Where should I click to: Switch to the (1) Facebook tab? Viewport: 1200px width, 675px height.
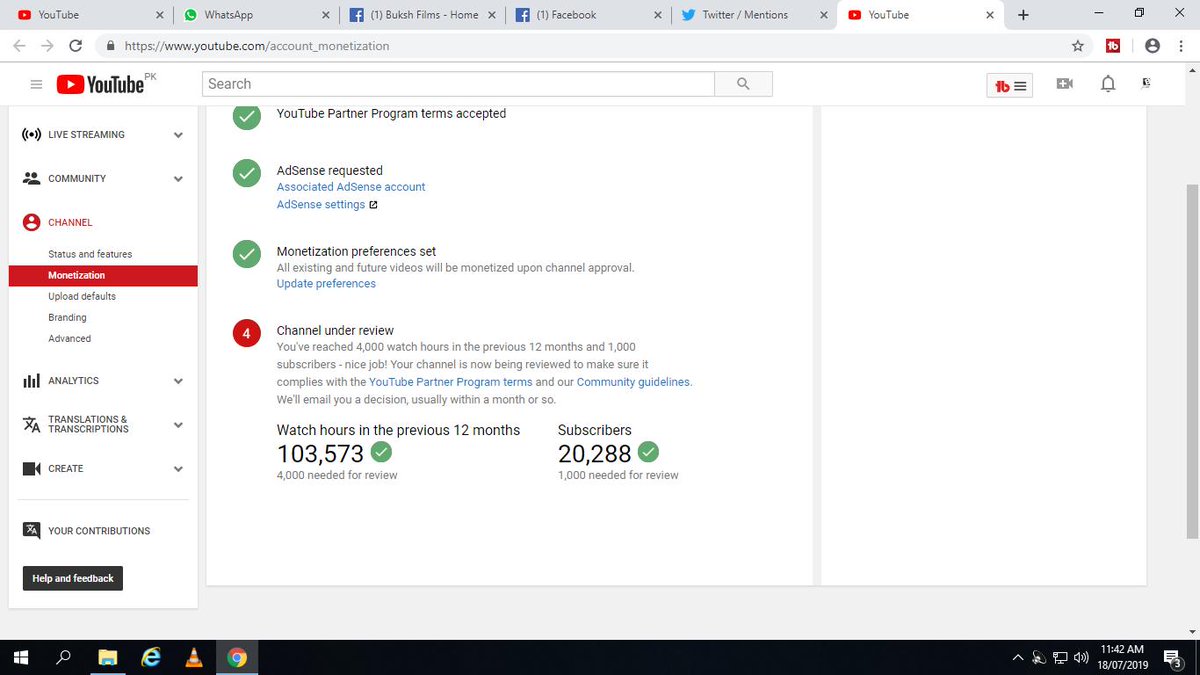tap(588, 15)
